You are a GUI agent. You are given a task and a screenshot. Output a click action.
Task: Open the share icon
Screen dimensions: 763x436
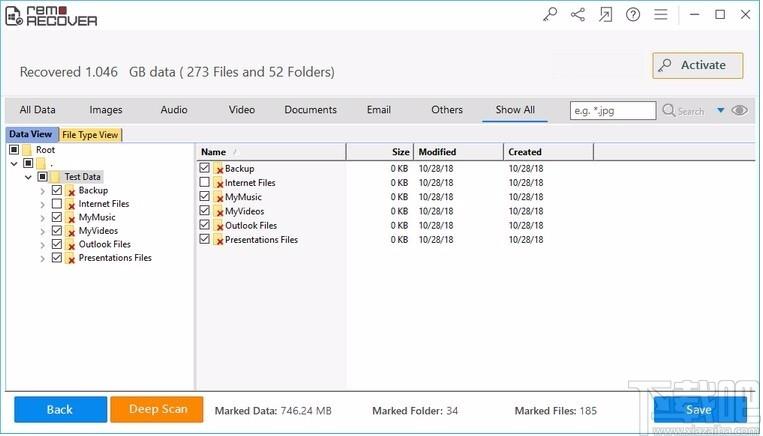(x=578, y=15)
